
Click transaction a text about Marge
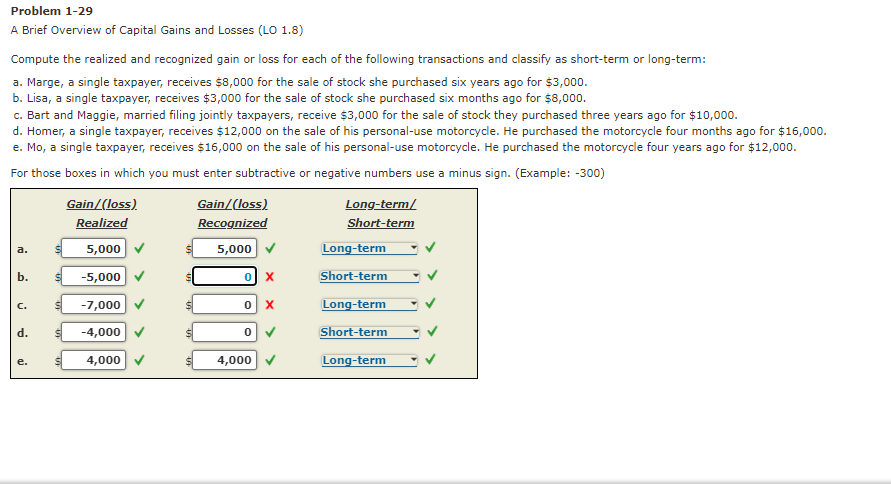(x=300, y=82)
